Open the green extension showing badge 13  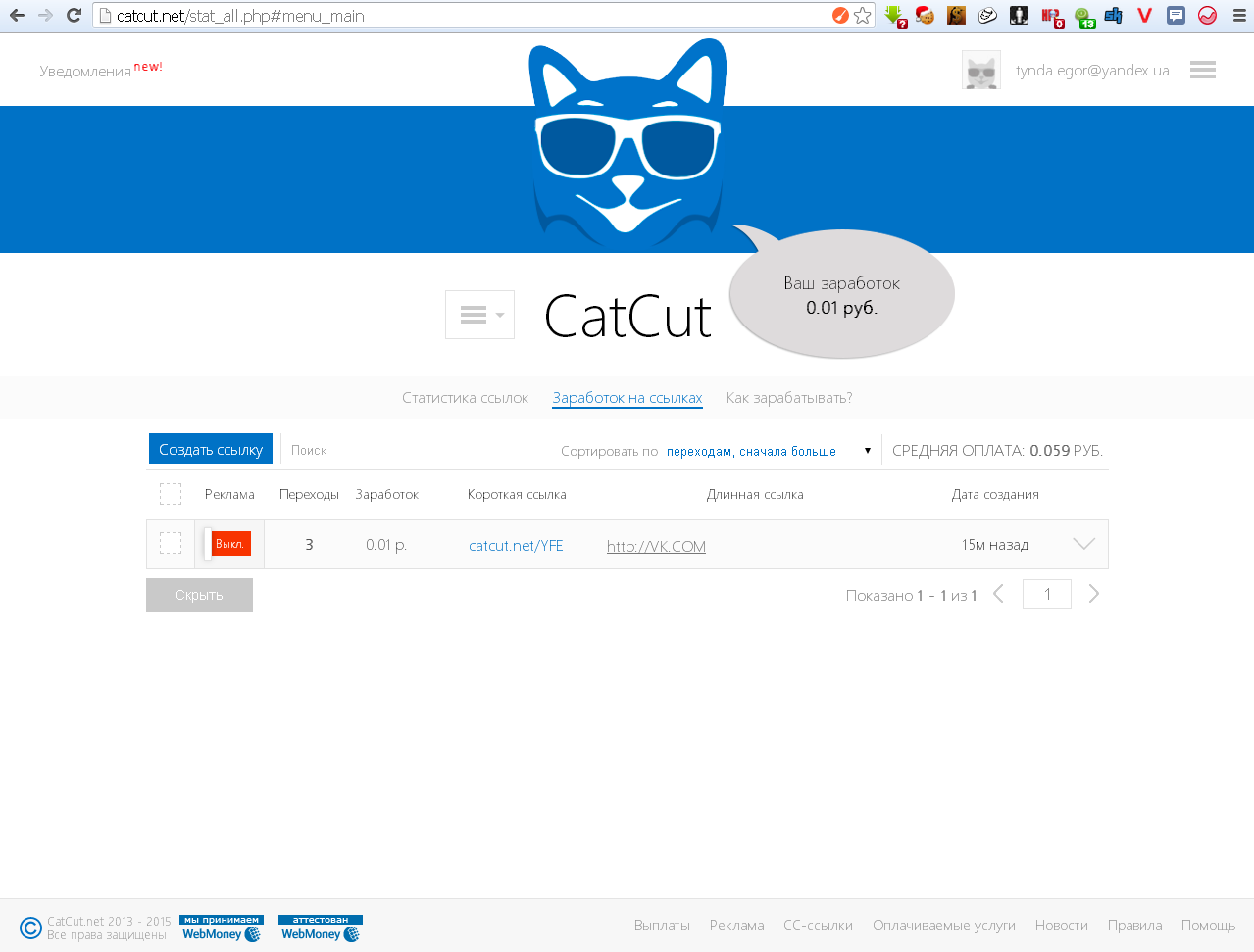[x=1083, y=16]
